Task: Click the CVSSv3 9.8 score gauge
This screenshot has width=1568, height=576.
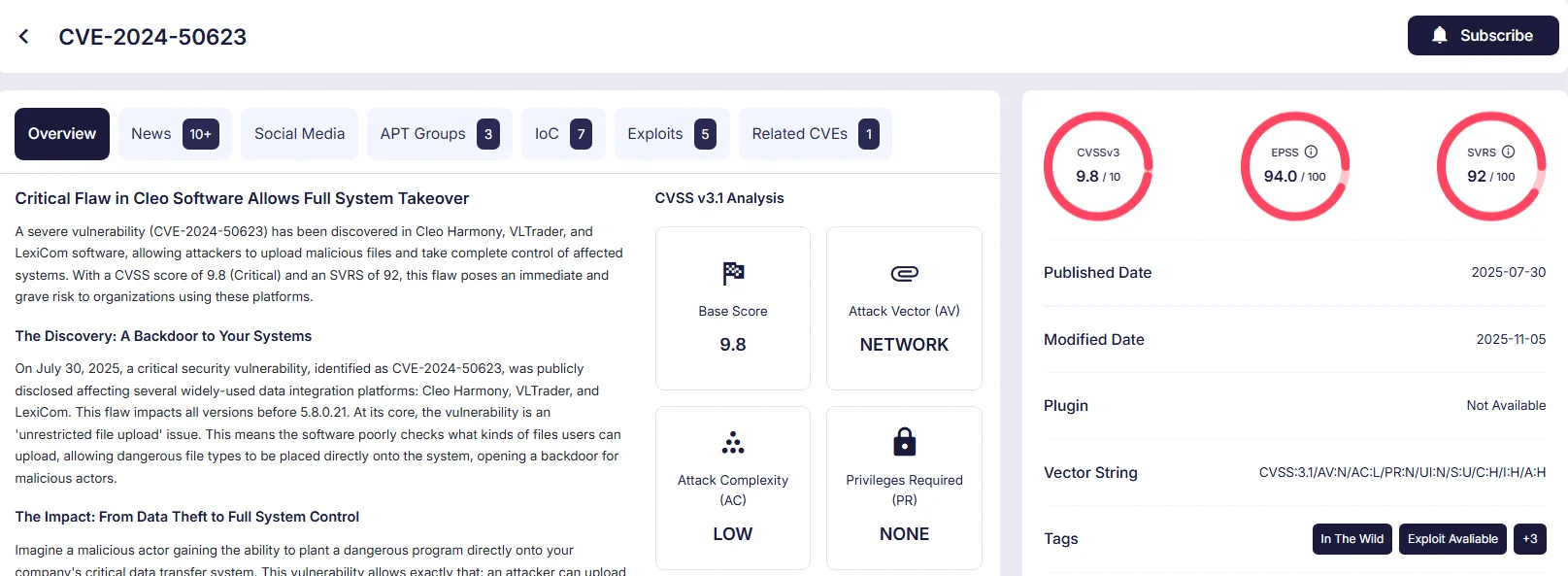Action: coord(1097,166)
